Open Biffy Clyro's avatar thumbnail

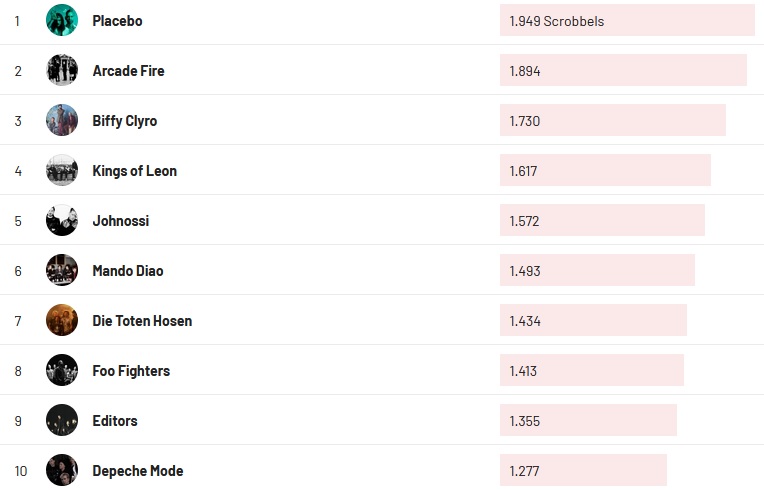[62, 120]
